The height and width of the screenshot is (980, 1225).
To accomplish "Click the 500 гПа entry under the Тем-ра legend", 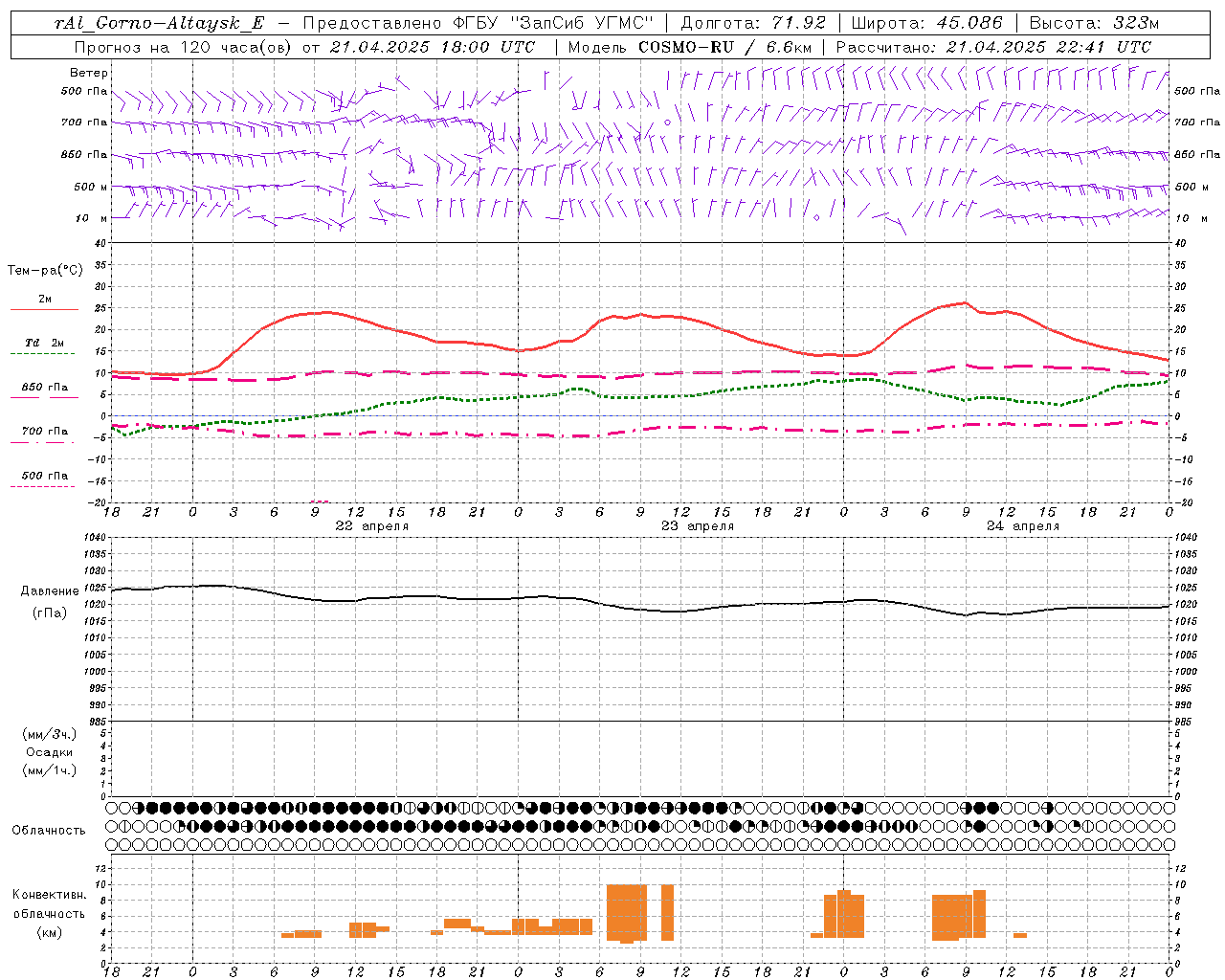I will (x=45, y=476).
